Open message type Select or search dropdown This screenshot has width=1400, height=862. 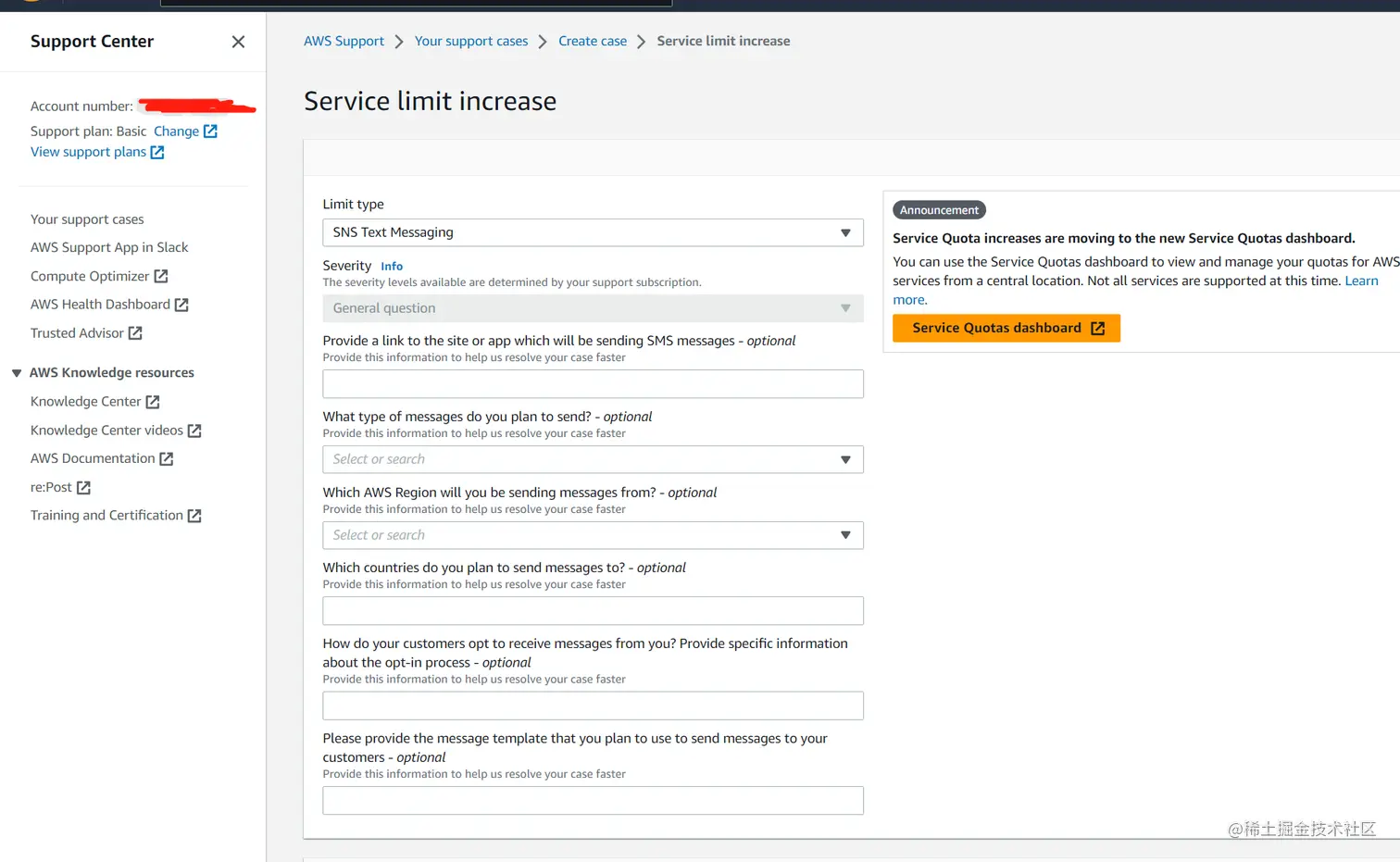pyautogui.click(x=593, y=459)
